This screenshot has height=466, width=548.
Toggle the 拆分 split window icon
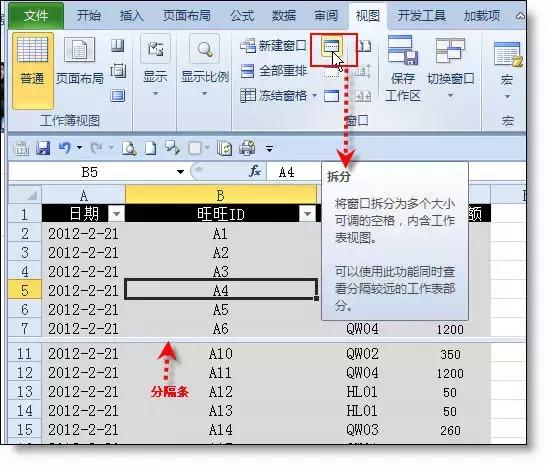pyautogui.click(x=331, y=46)
